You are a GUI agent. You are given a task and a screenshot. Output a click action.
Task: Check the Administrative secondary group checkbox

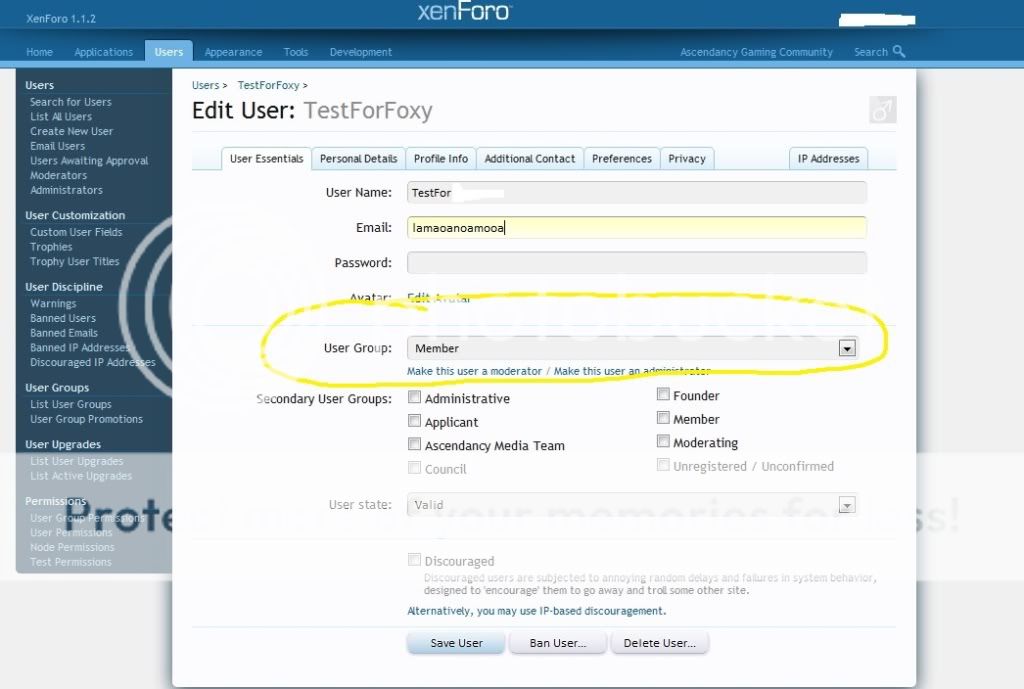[415, 398]
